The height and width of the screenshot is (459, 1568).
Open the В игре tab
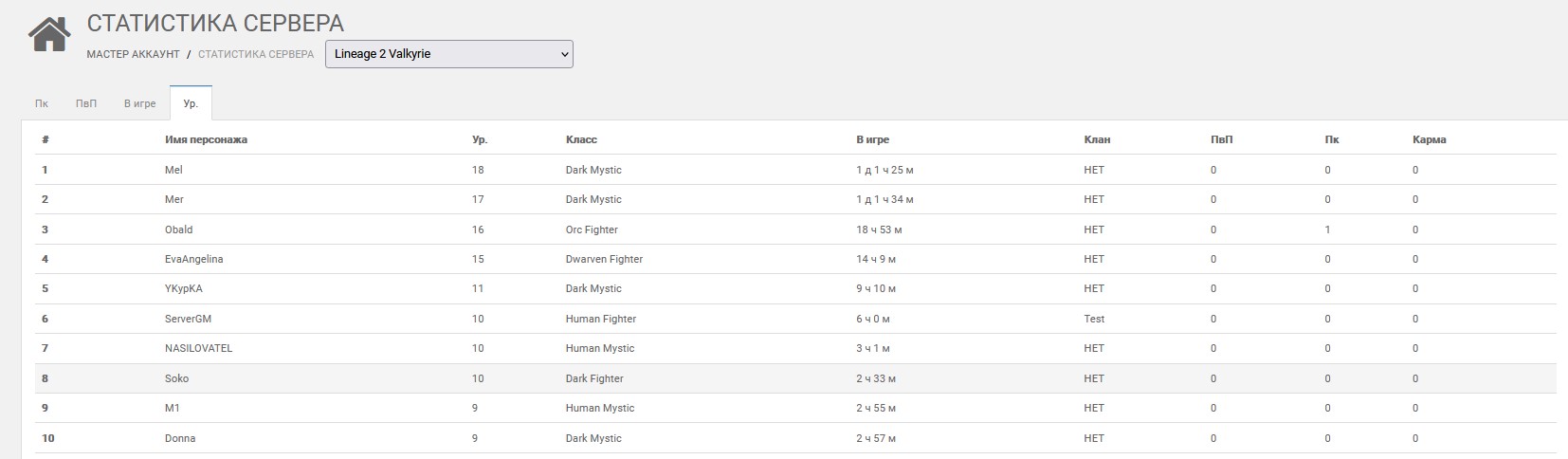point(139,103)
